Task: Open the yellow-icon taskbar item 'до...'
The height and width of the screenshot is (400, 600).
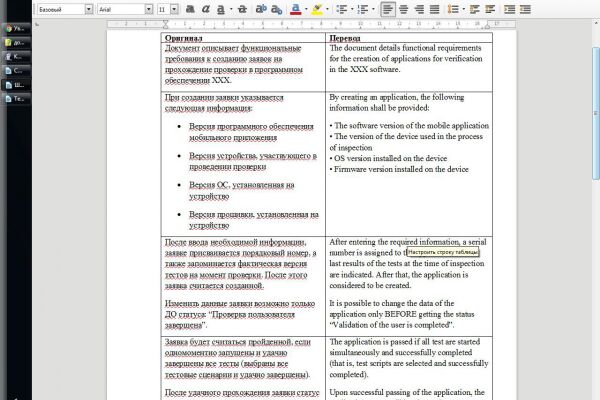Action: coord(15,42)
